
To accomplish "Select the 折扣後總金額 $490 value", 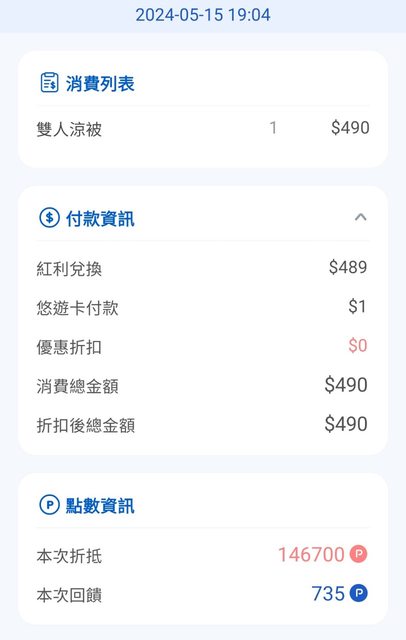I will 346,424.
